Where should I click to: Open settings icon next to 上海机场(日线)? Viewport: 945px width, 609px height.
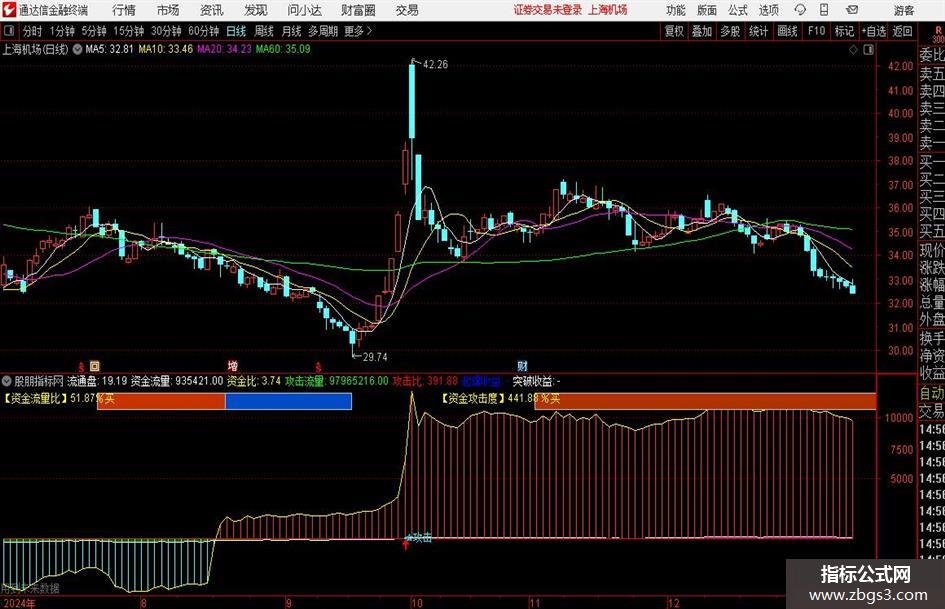78,49
